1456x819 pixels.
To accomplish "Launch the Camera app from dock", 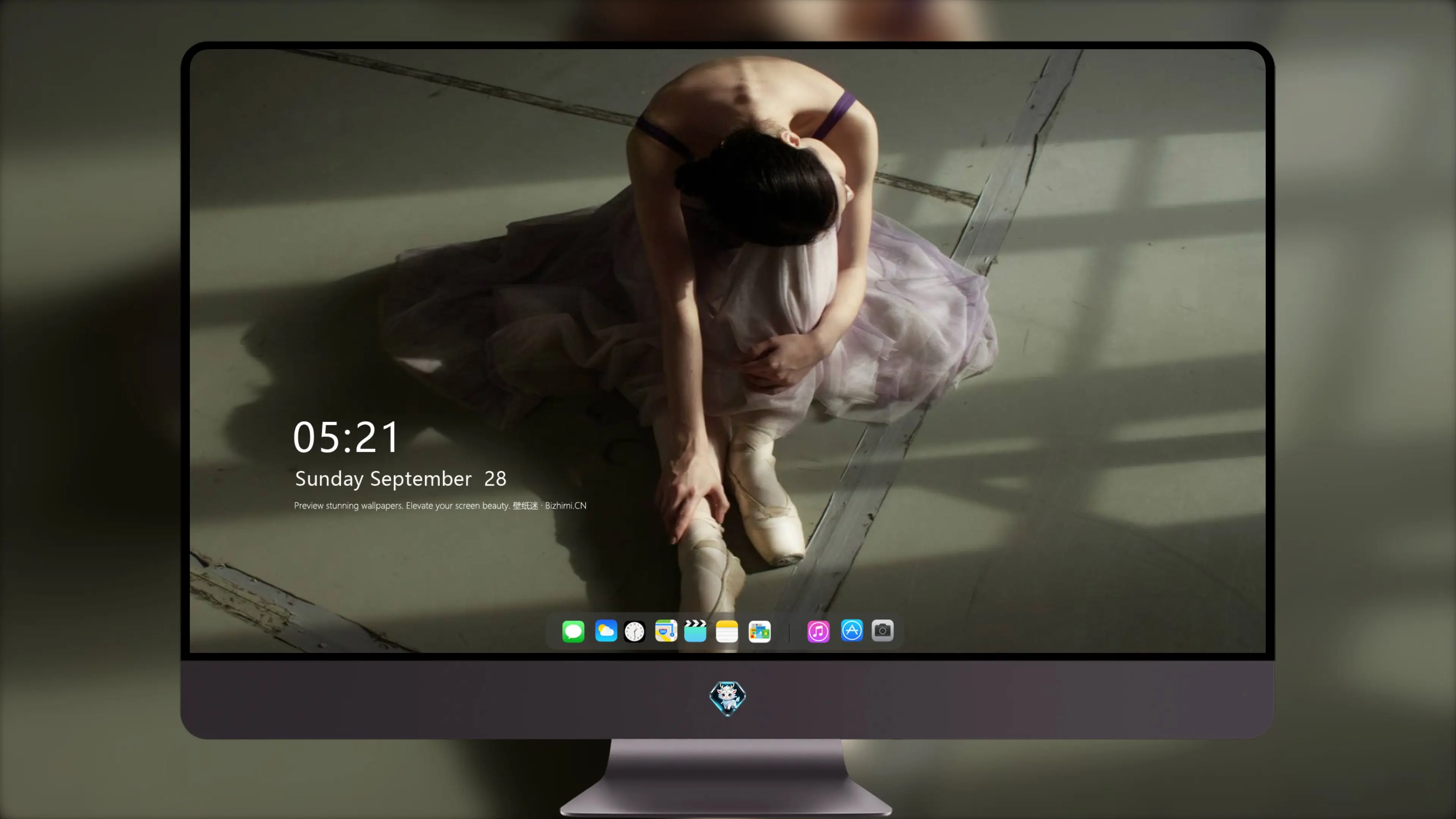I will point(882,630).
